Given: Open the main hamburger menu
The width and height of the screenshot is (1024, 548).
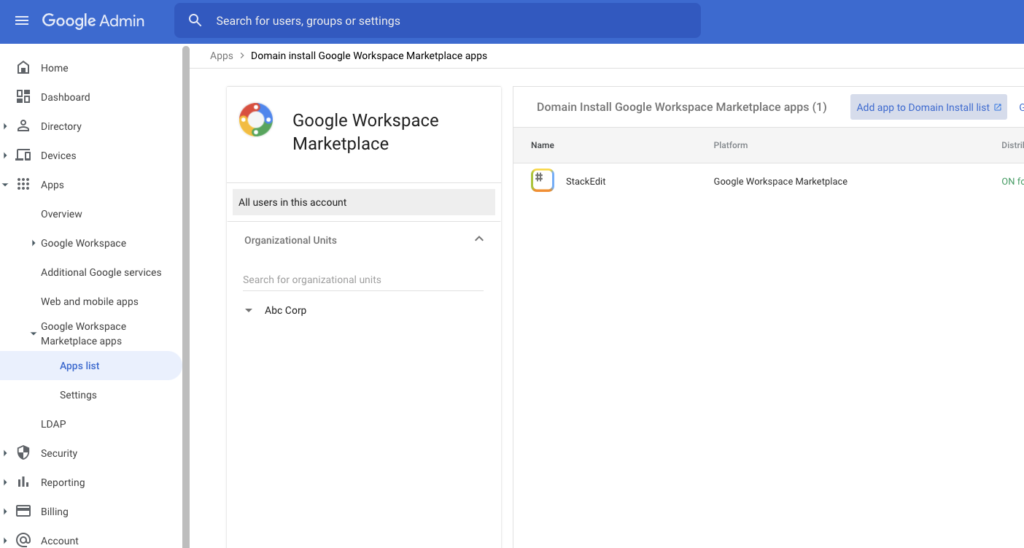Looking at the screenshot, I should (x=22, y=20).
